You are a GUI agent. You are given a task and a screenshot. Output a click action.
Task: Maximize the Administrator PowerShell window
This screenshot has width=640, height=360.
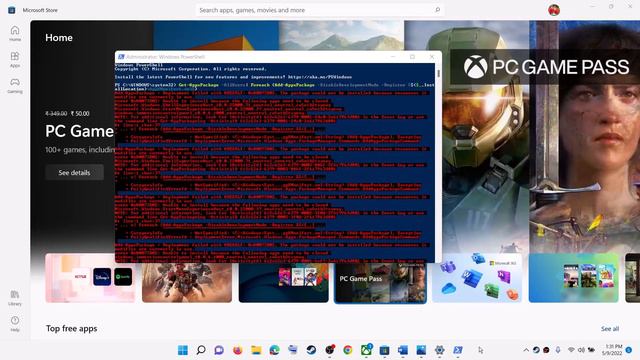pos(412,57)
